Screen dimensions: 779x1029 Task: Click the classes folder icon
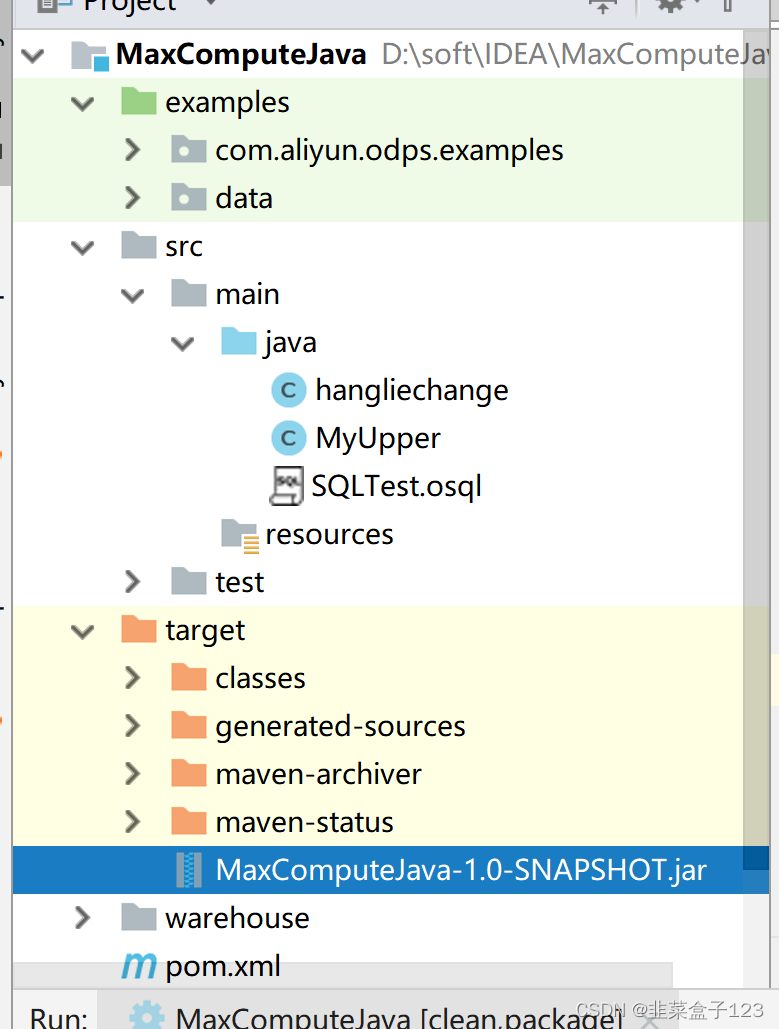click(x=189, y=677)
